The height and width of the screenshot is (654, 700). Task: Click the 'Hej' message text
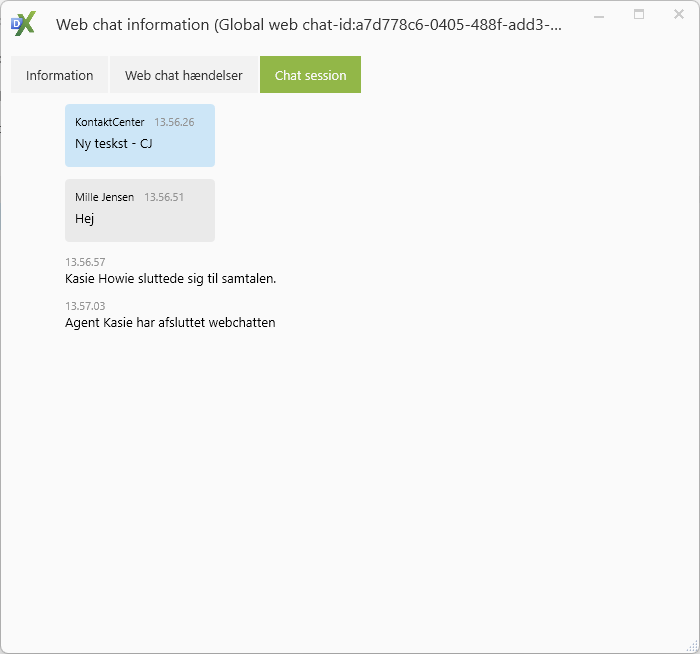tap(84, 219)
